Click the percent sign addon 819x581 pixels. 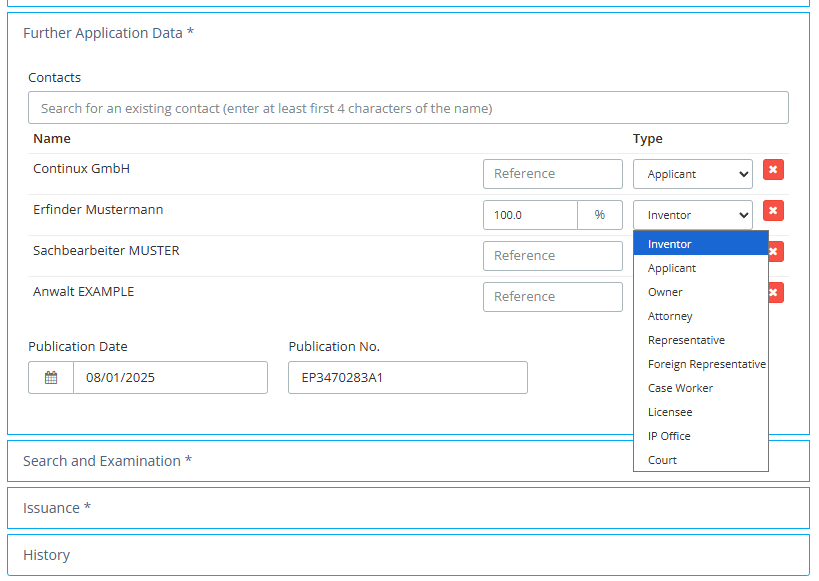(x=600, y=215)
